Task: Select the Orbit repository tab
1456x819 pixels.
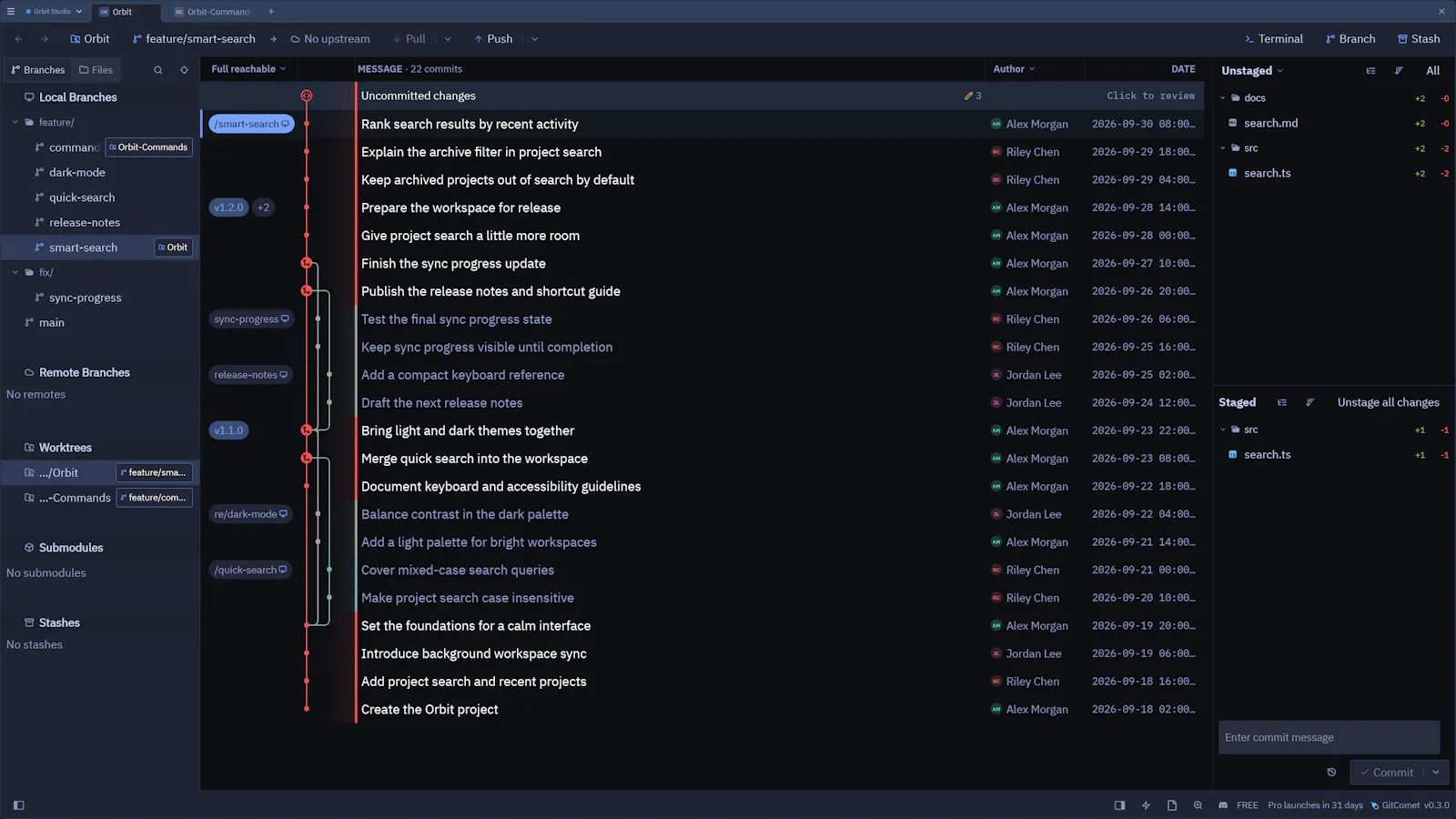Action: pos(126,12)
